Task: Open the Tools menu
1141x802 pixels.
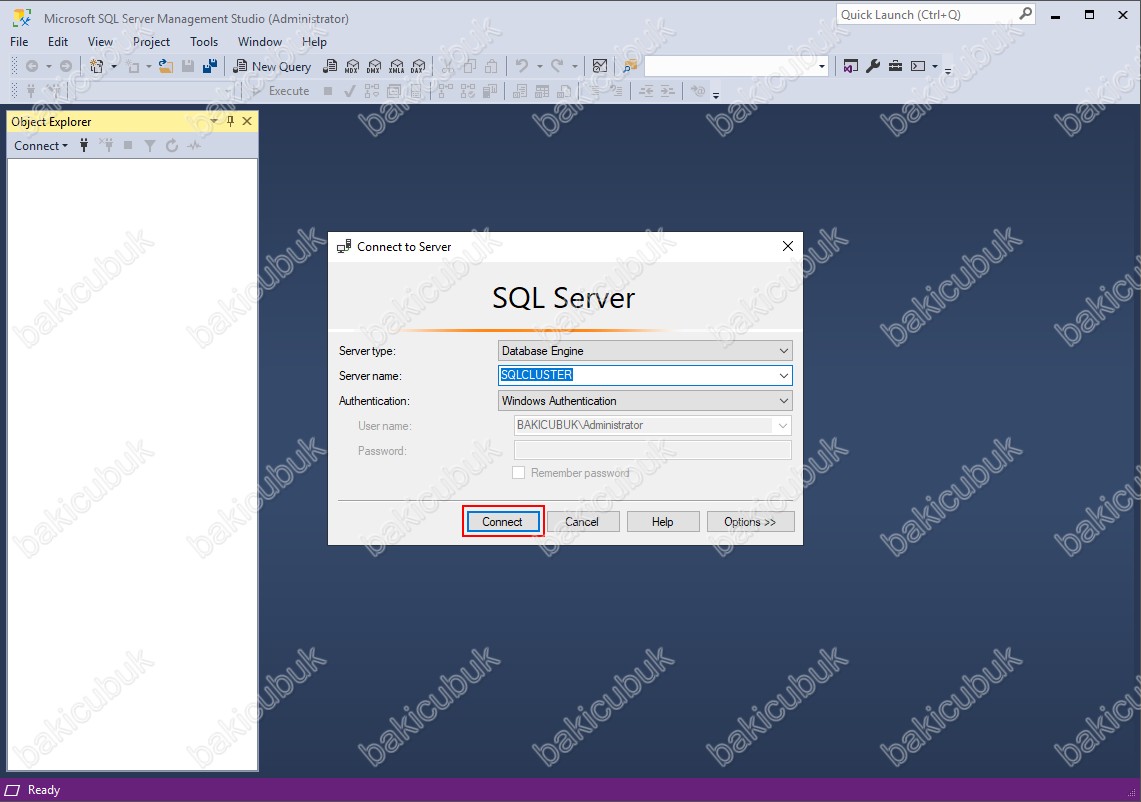Action: pyautogui.click(x=204, y=42)
